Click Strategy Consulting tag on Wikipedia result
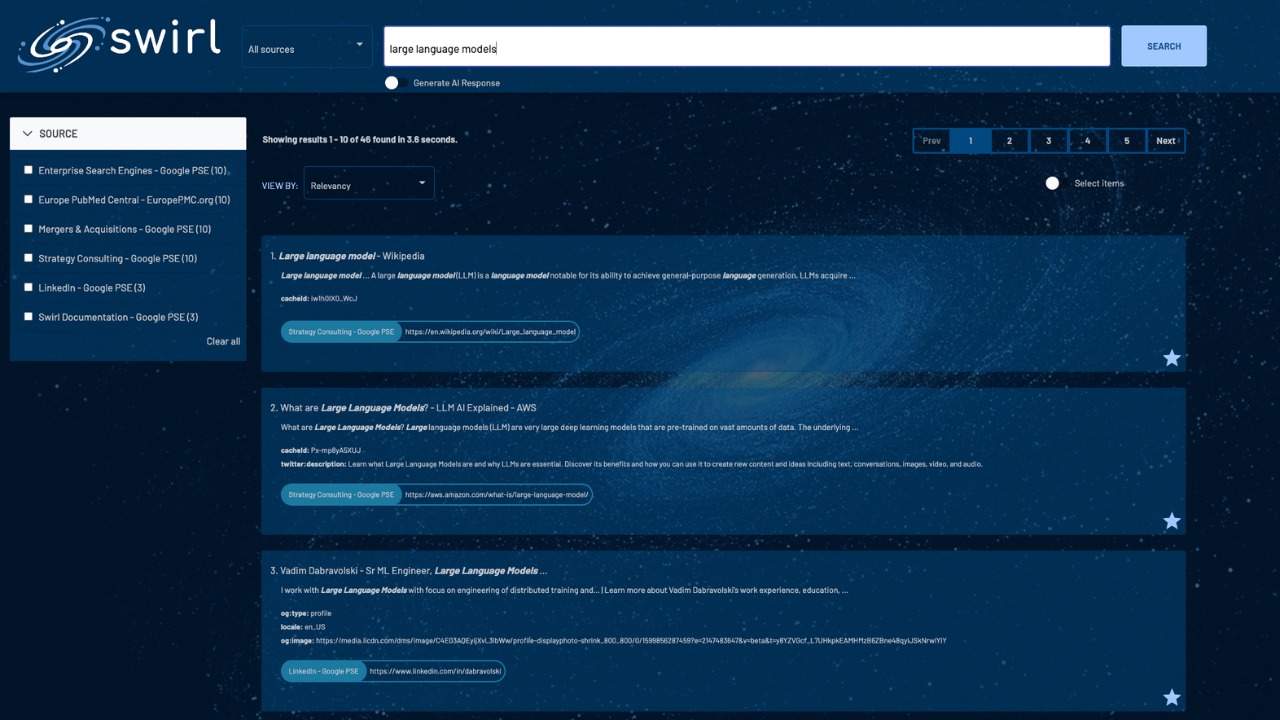The image size is (1280, 720). (x=341, y=331)
